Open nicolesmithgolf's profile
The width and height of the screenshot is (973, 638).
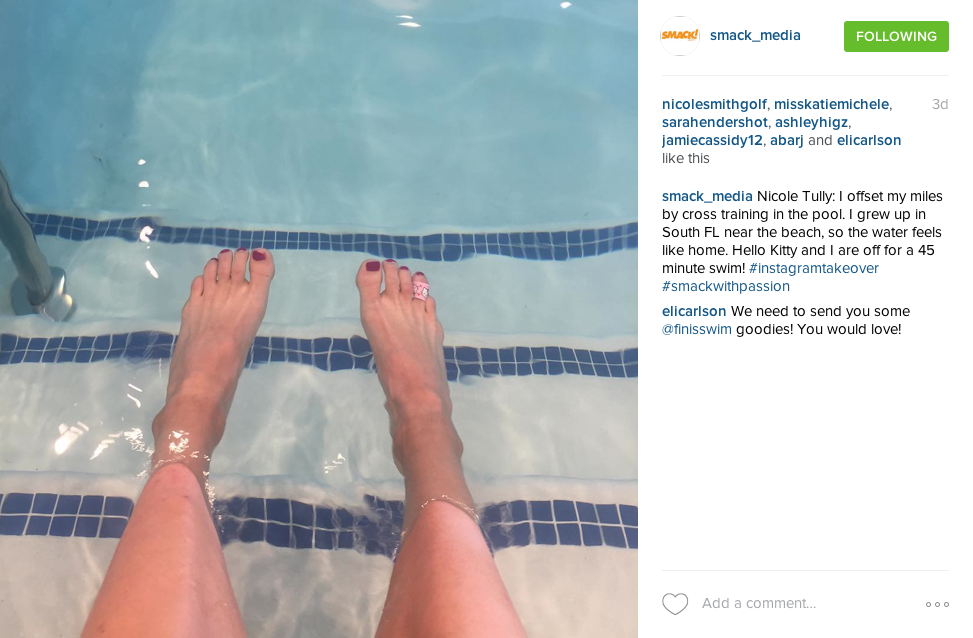(x=714, y=104)
